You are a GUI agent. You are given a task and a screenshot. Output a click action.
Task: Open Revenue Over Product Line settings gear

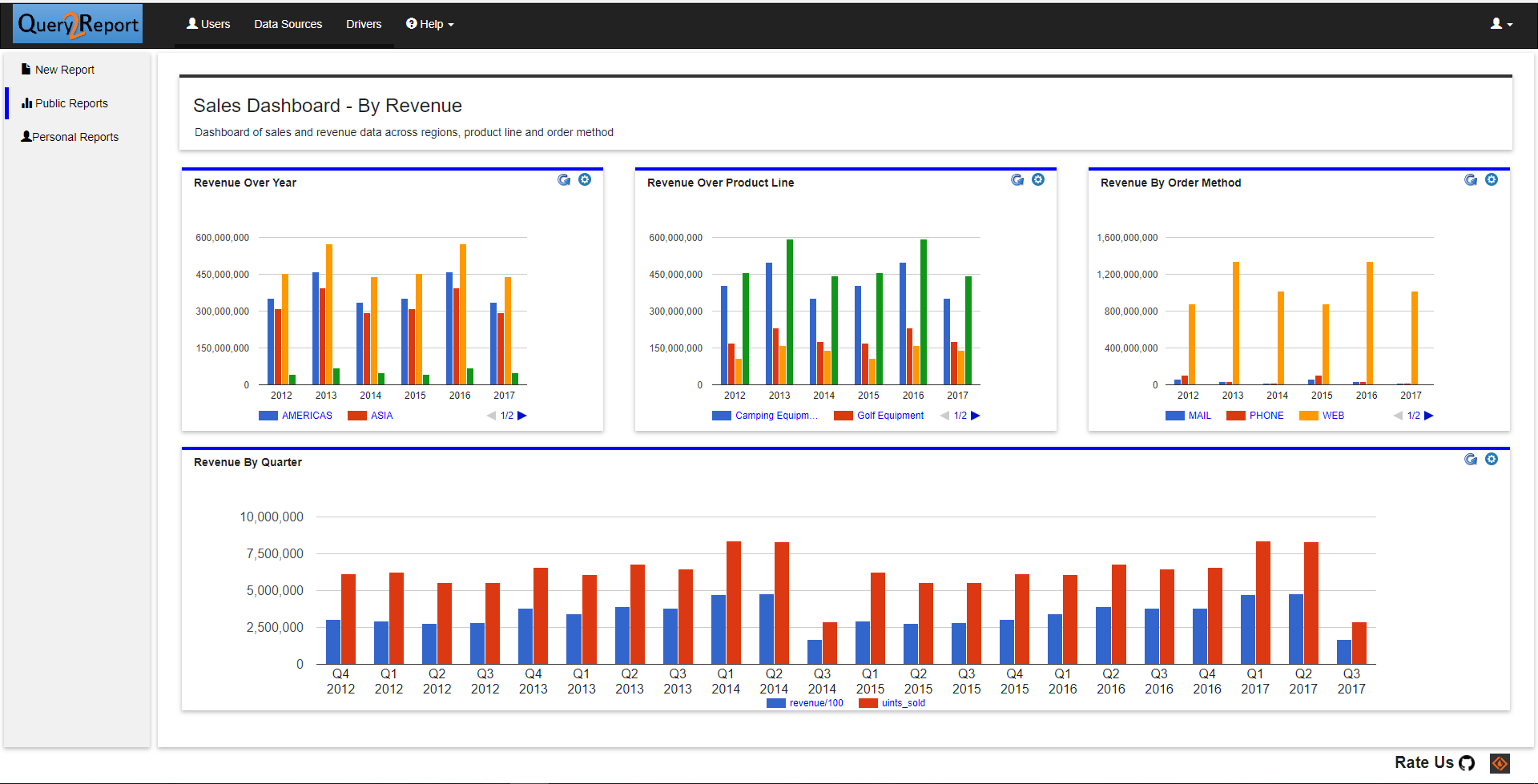(1038, 180)
